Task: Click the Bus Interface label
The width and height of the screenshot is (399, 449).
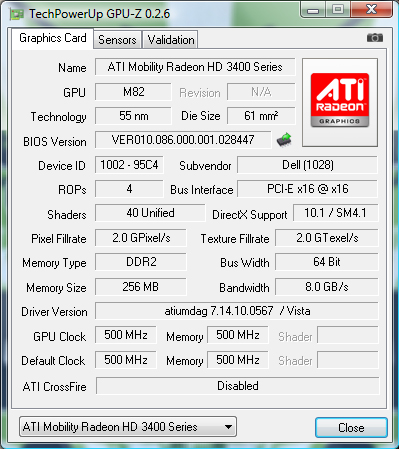Action: pos(202,190)
